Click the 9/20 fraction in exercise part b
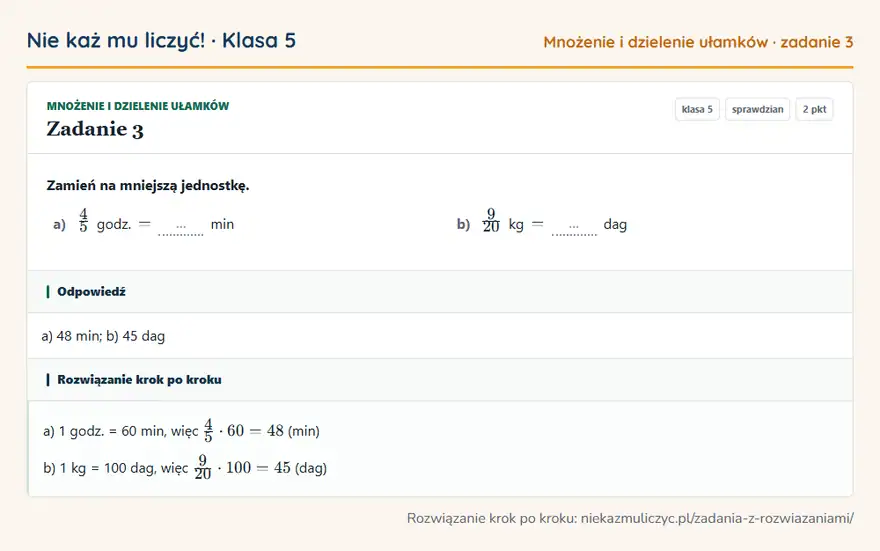880x551 pixels. (x=491, y=221)
